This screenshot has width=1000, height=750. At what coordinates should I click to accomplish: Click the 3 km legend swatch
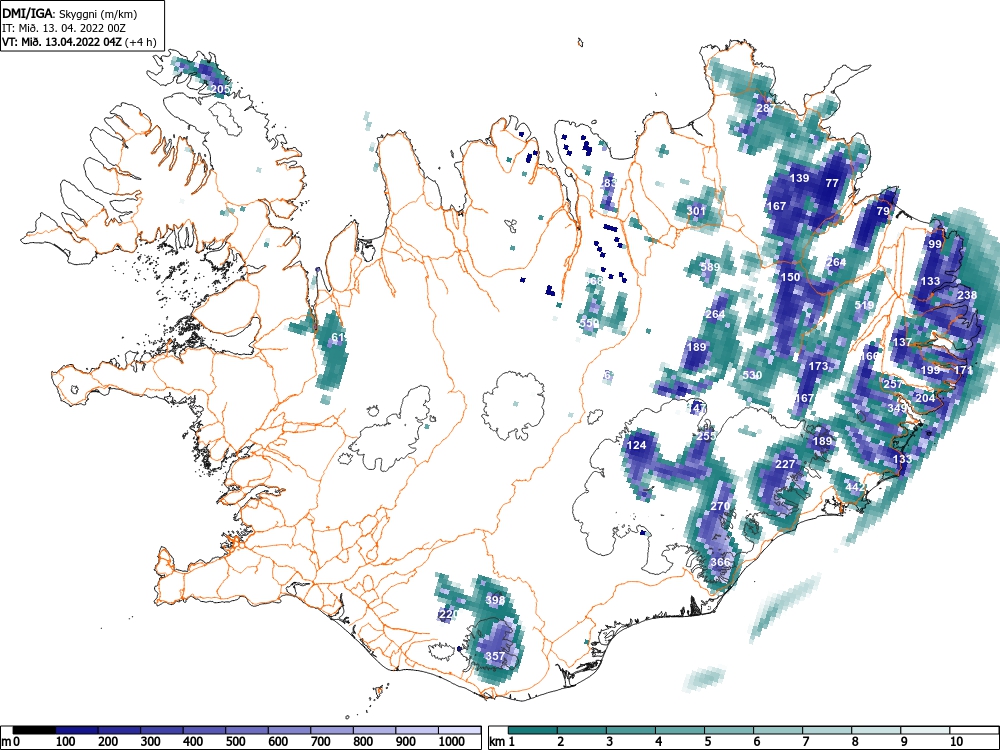(x=631, y=730)
